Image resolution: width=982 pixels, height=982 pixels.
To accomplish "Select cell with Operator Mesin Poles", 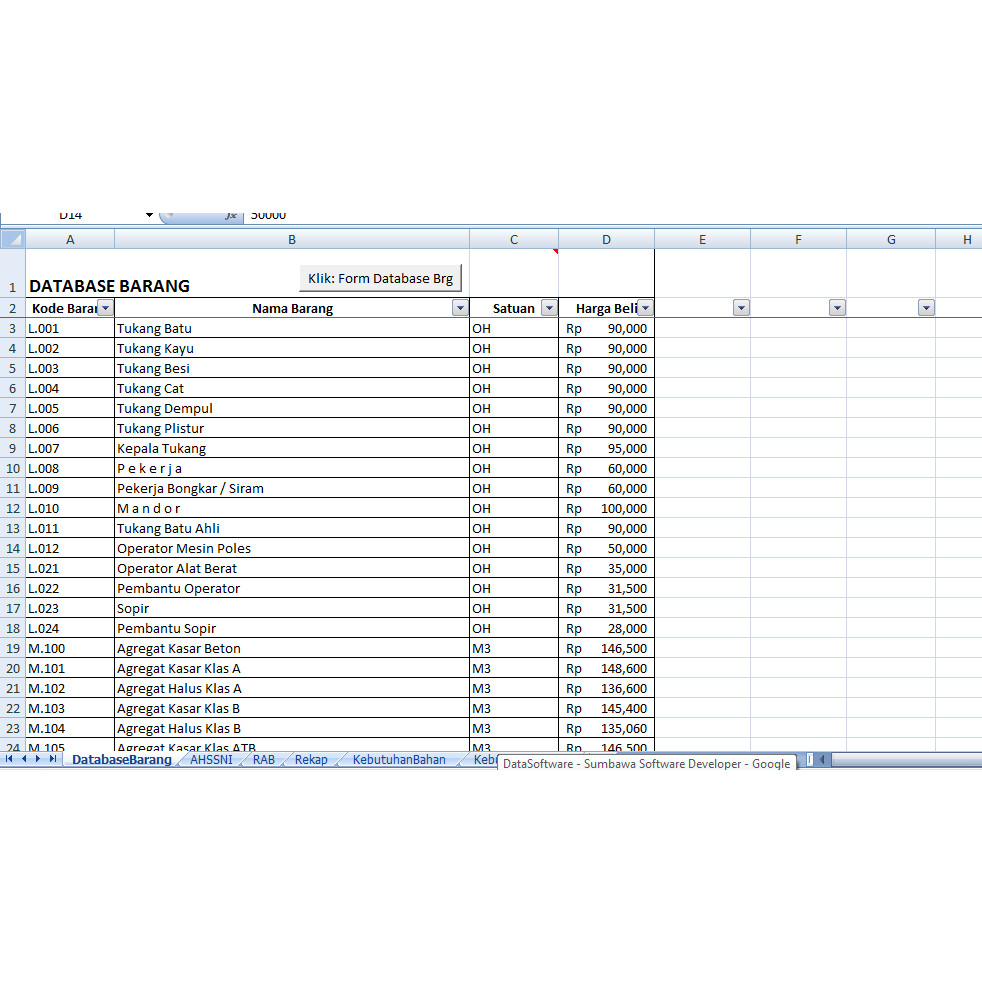I will (x=292, y=549).
